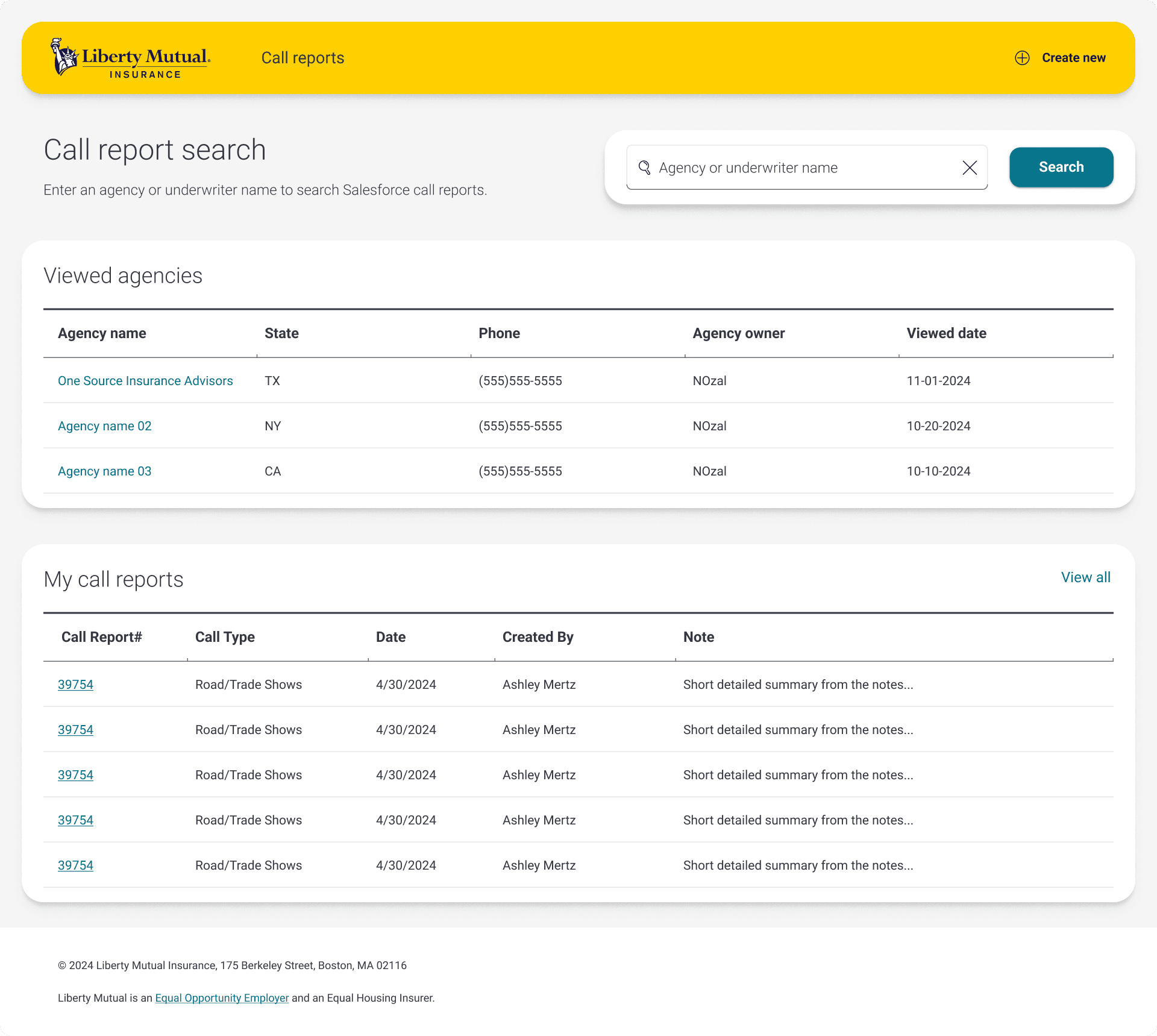Click the Call Type column header
1157x1036 pixels.
[x=225, y=637]
